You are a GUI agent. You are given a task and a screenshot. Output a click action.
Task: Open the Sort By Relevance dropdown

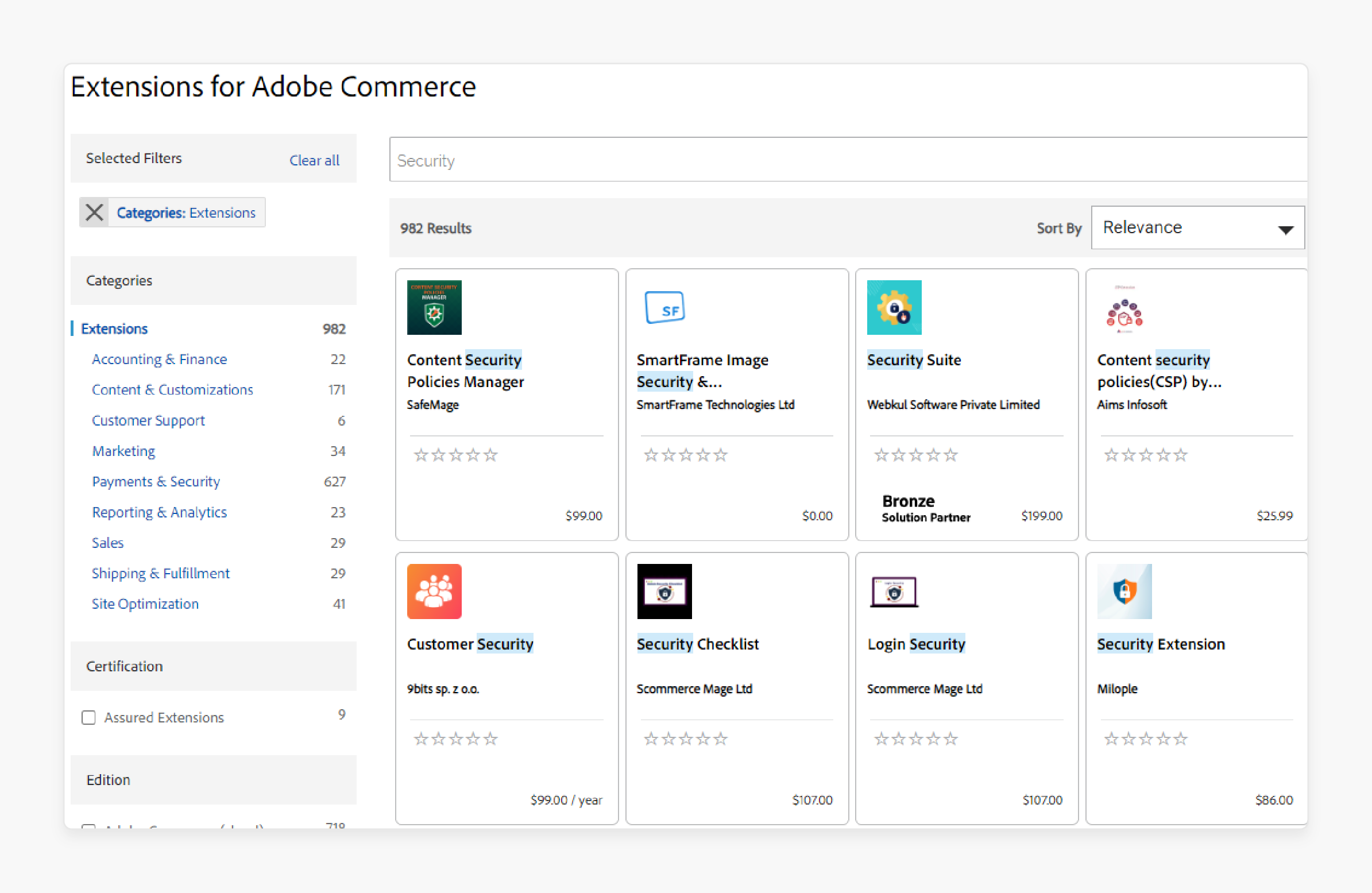1197,228
